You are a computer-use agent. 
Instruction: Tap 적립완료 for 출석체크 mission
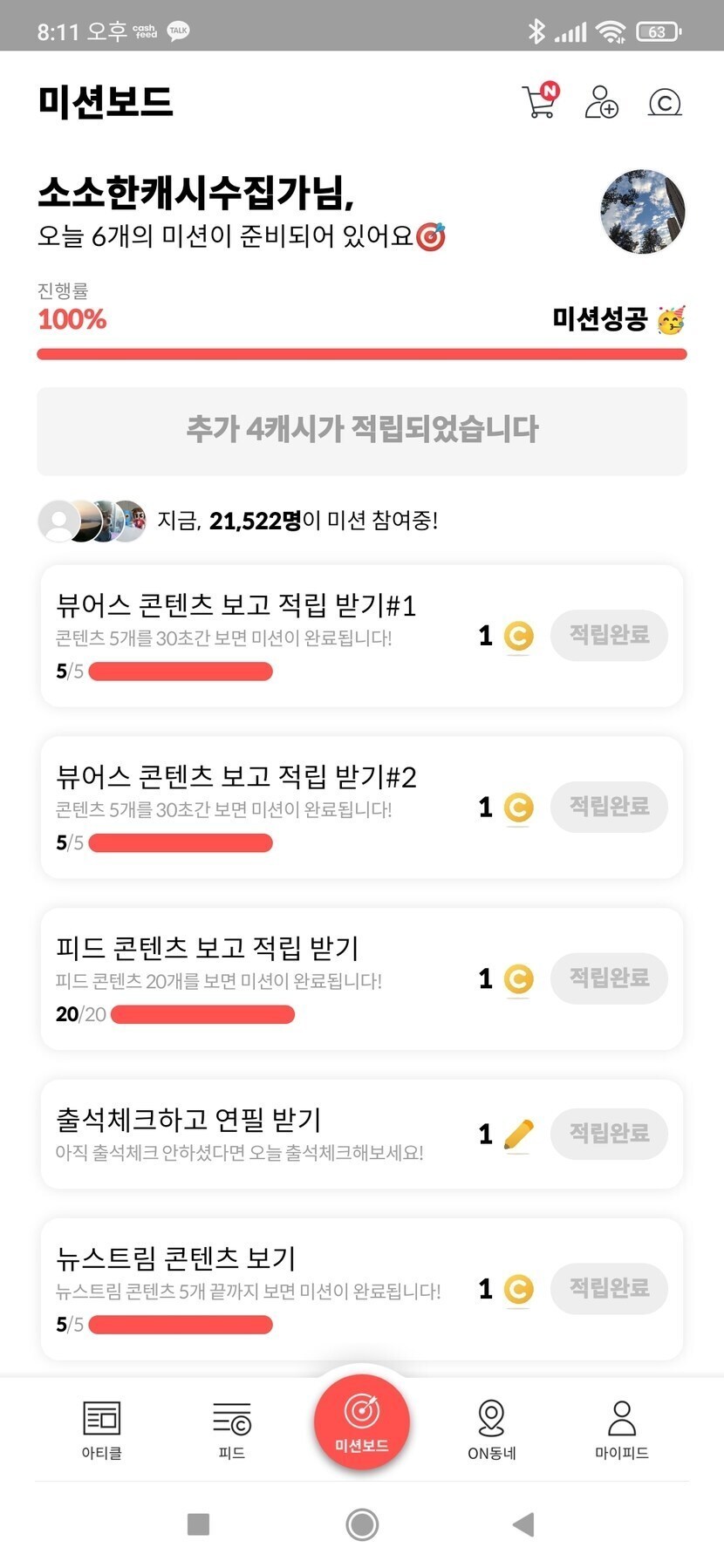pyautogui.click(x=609, y=1134)
